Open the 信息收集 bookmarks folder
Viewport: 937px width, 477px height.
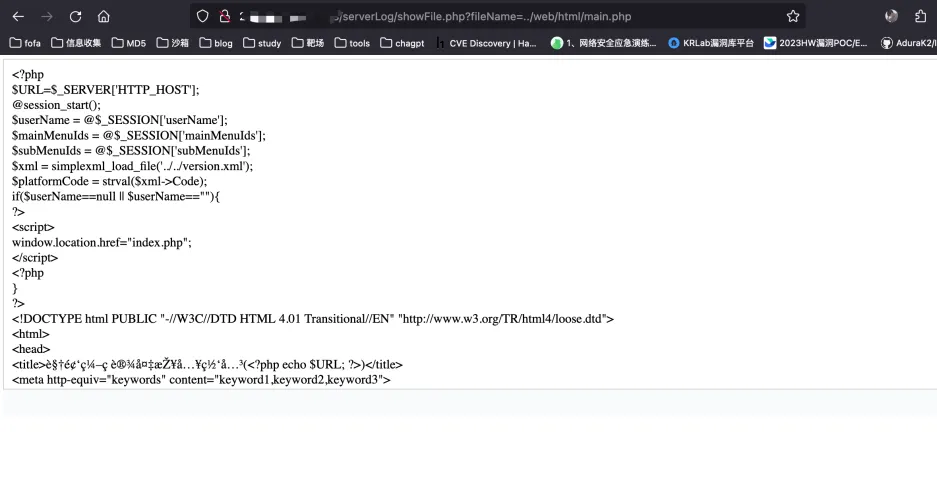click(x=76, y=43)
